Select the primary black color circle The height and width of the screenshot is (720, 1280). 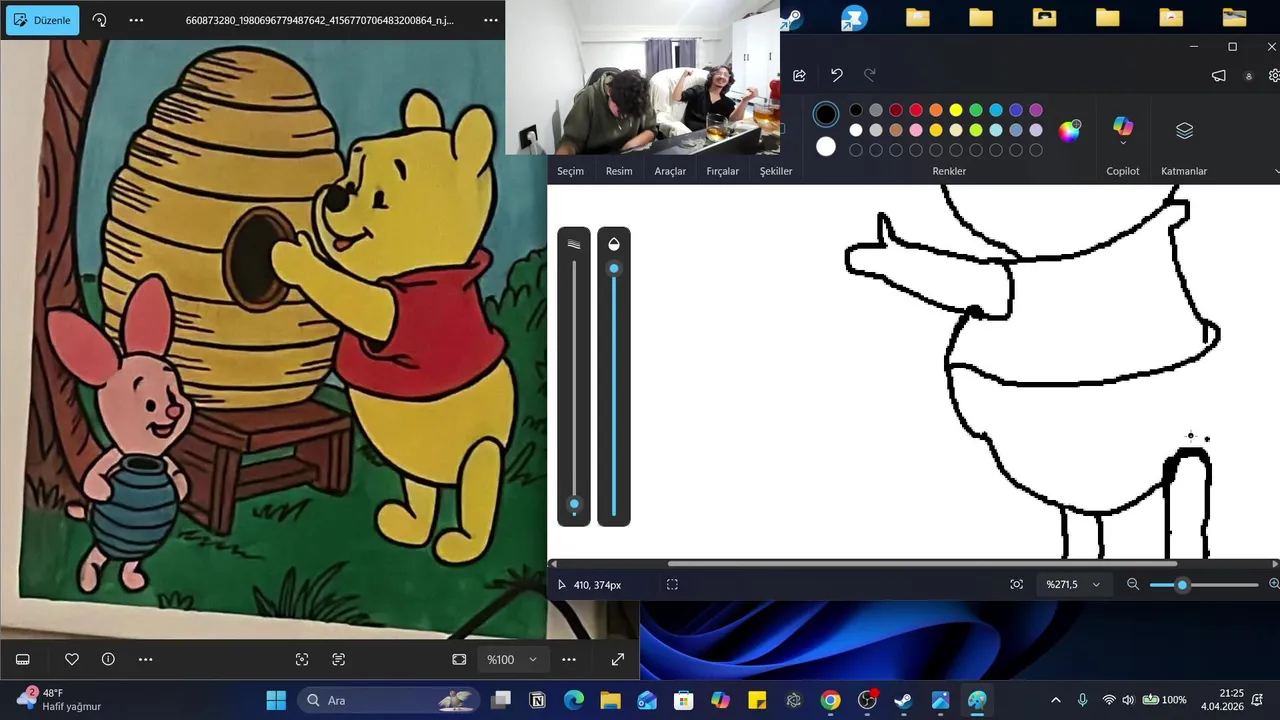pos(825,115)
